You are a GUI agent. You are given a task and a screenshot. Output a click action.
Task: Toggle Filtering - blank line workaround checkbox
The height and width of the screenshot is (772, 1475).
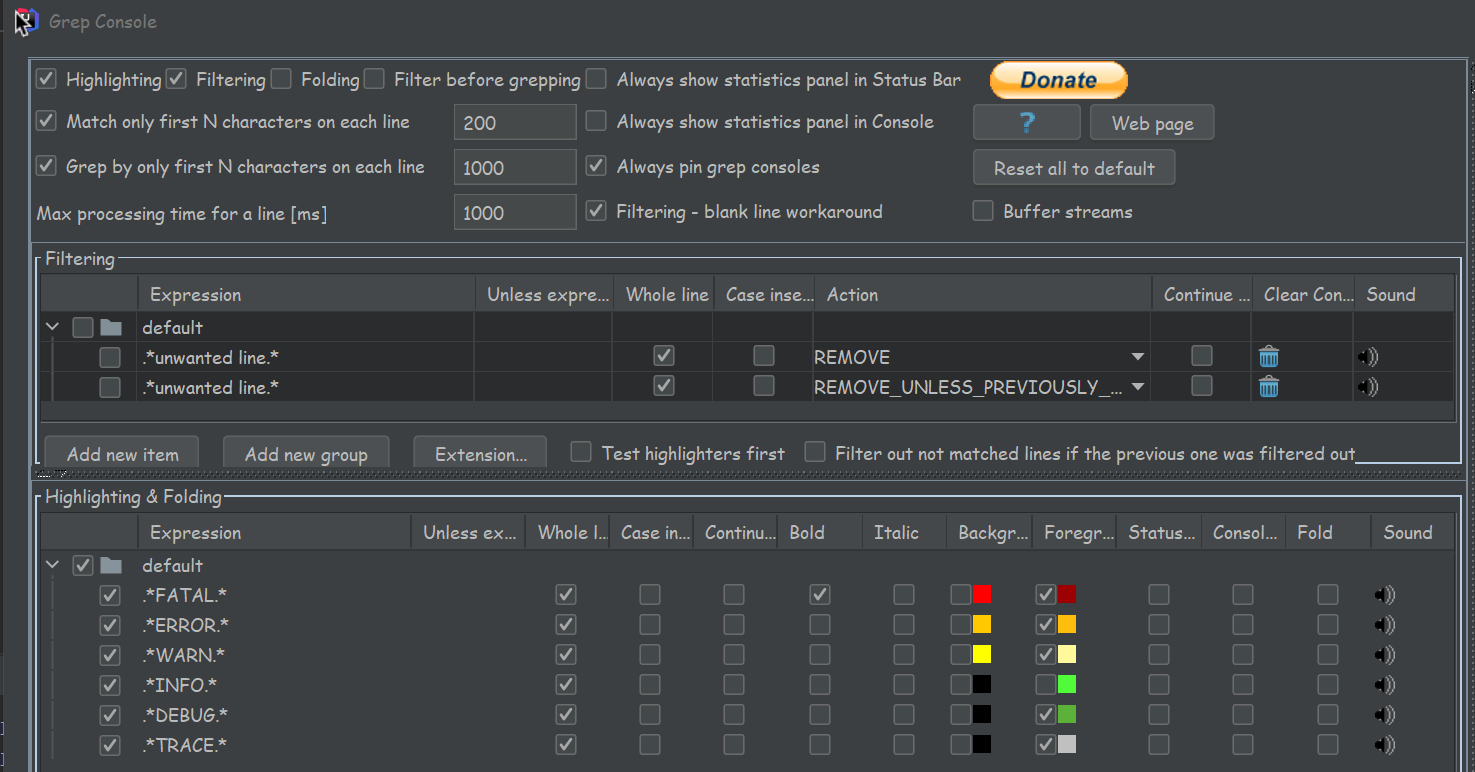point(596,210)
